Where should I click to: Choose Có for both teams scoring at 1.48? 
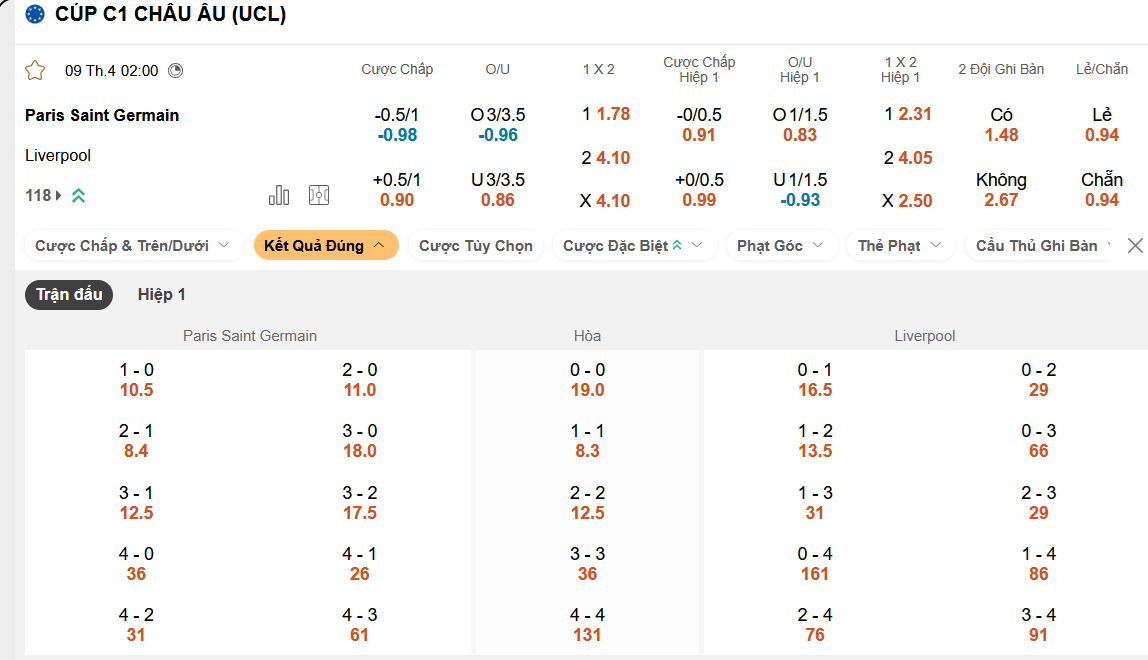1001,125
